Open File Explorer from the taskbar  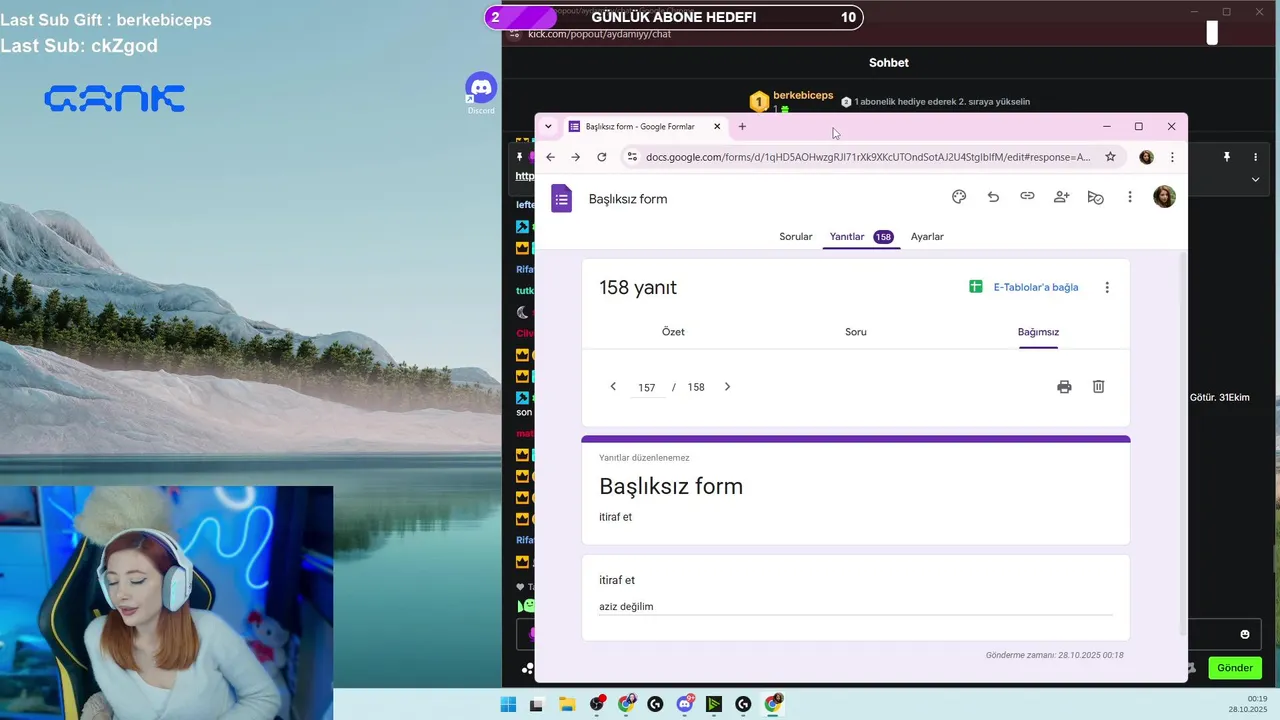point(566,704)
